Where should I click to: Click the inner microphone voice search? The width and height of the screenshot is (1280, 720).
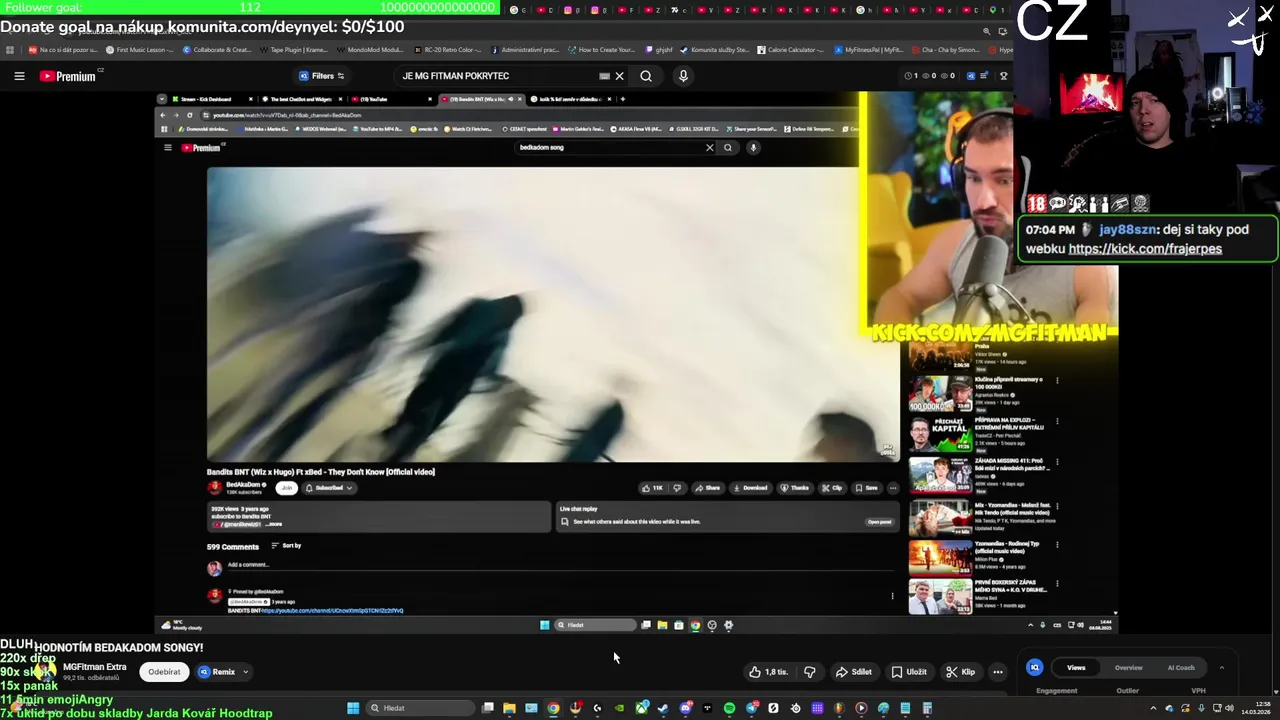pyautogui.click(x=753, y=148)
